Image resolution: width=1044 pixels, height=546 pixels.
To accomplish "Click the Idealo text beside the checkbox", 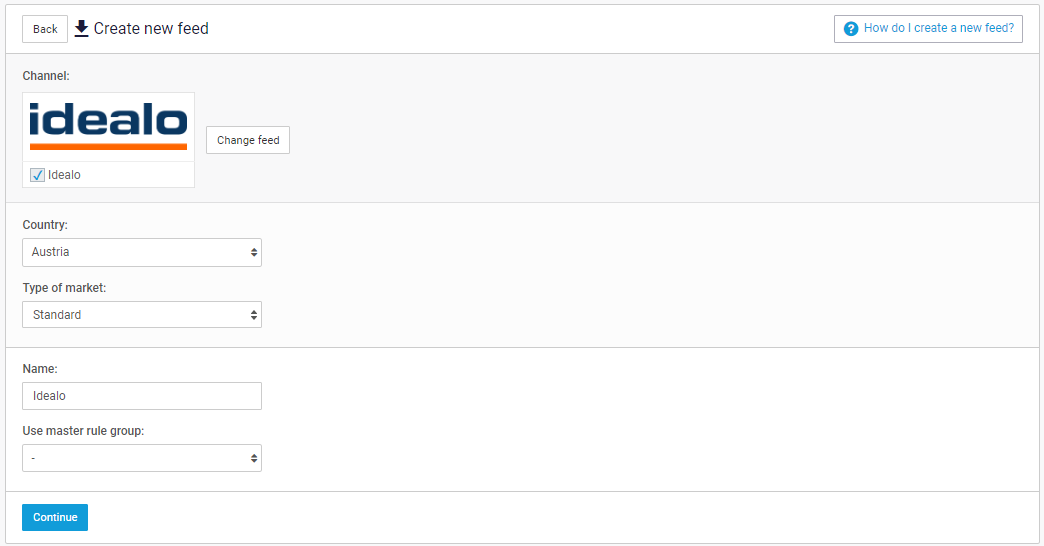I will [x=64, y=175].
